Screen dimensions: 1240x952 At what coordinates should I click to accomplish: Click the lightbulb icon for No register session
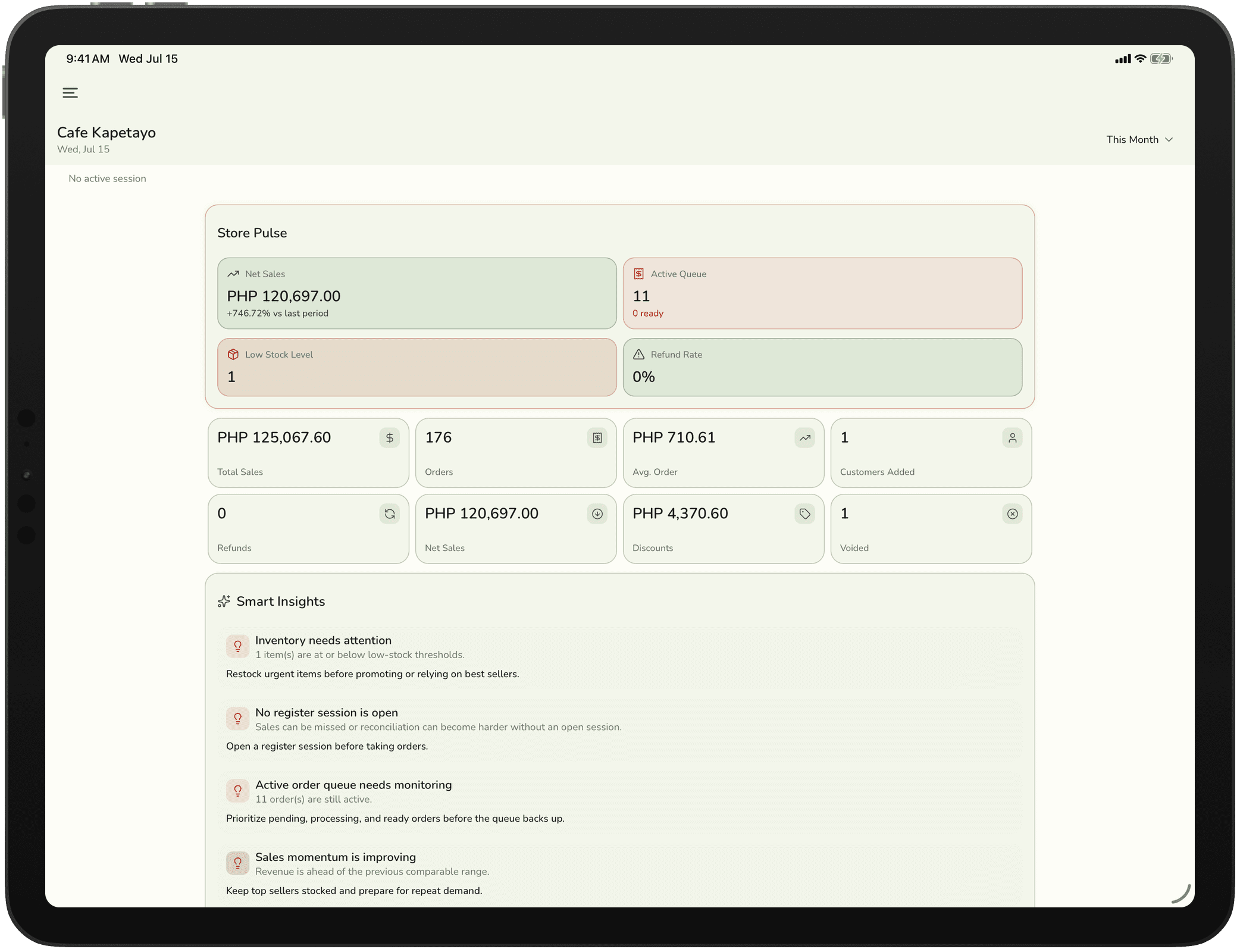(237, 719)
